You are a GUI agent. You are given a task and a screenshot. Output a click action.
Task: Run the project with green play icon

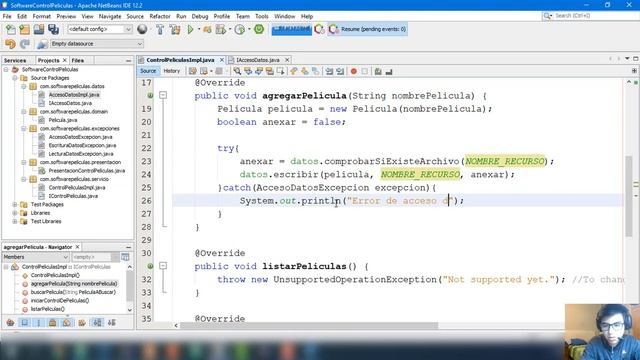tap(190, 29)
